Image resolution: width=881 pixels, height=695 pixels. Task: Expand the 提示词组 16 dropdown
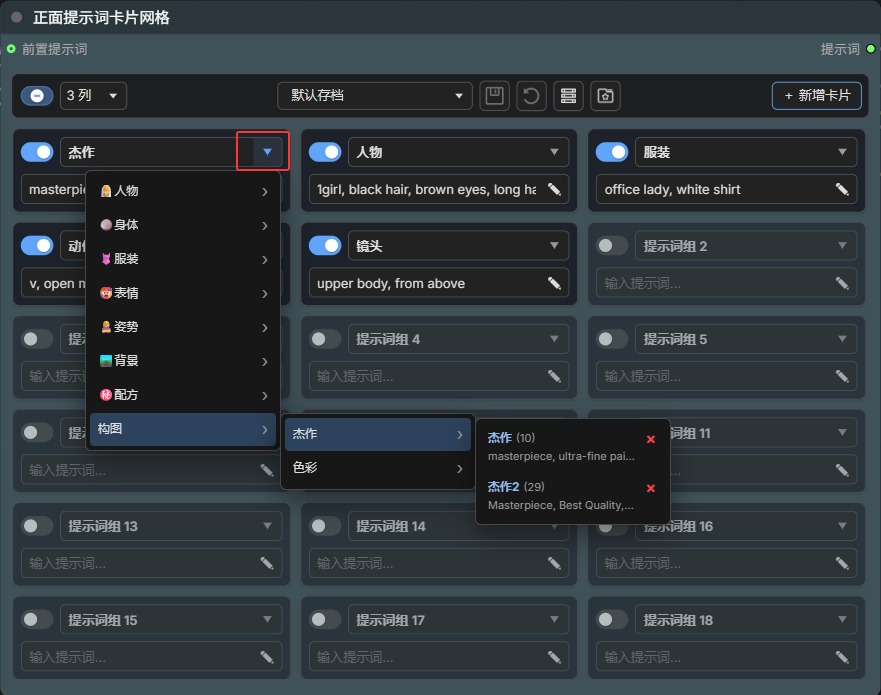pyautogui.click(x=842, y=526)
